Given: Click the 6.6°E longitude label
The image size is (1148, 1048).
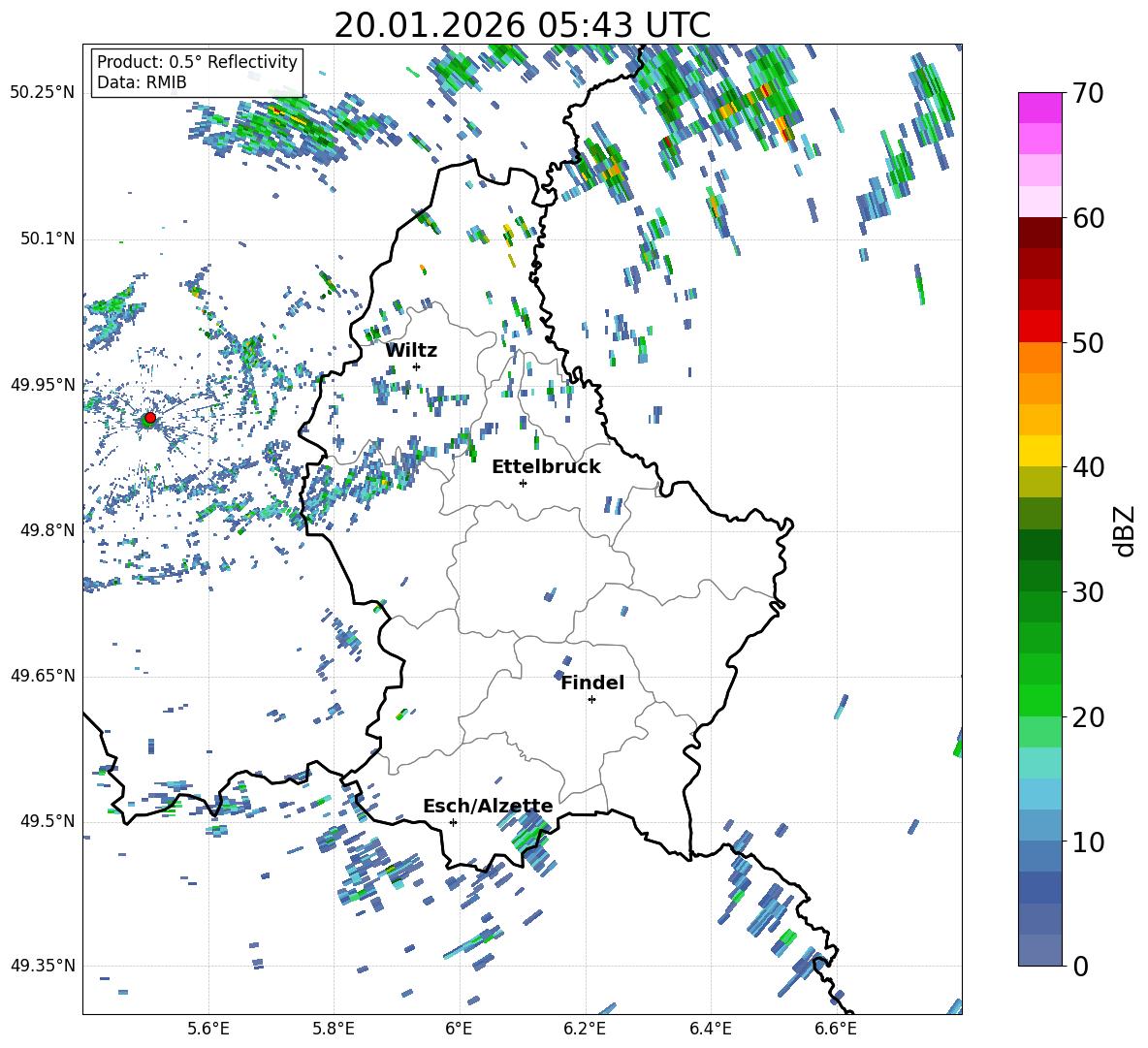Looking at the screenshot, I should pyautogui.click(x=836, y=1029).
